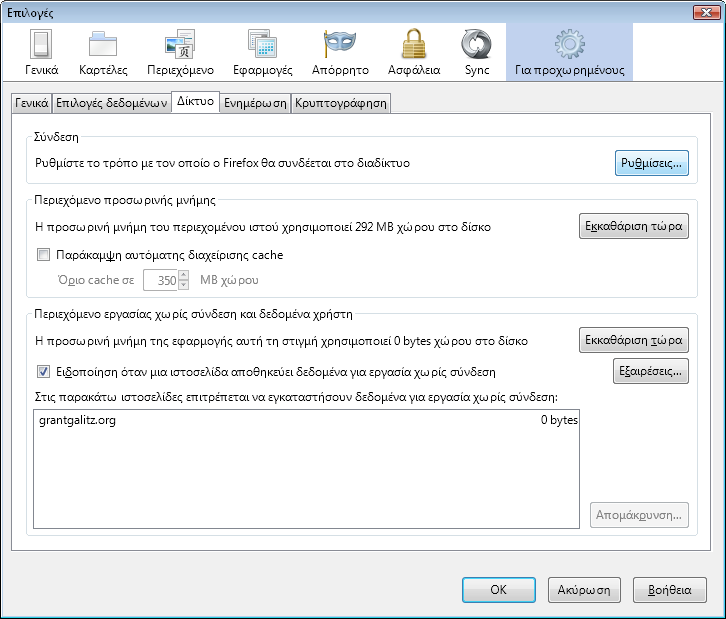This screenshot has height=619, width=726.
Task: Open help via Βοήθεια button
Action: [x=670, y=590]
